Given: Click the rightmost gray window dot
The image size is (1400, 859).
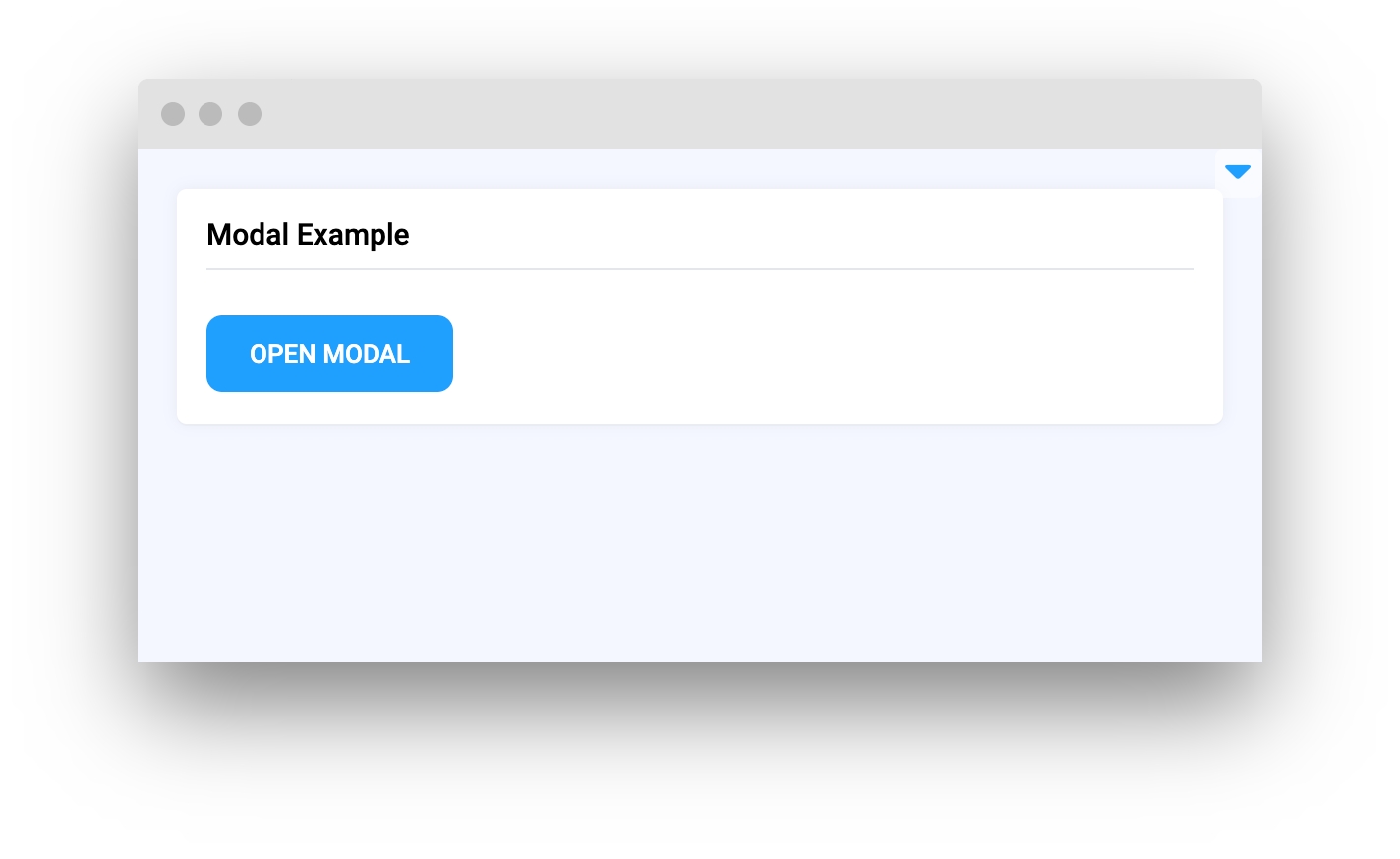Looking at the screenshot, I should [250, 114].
